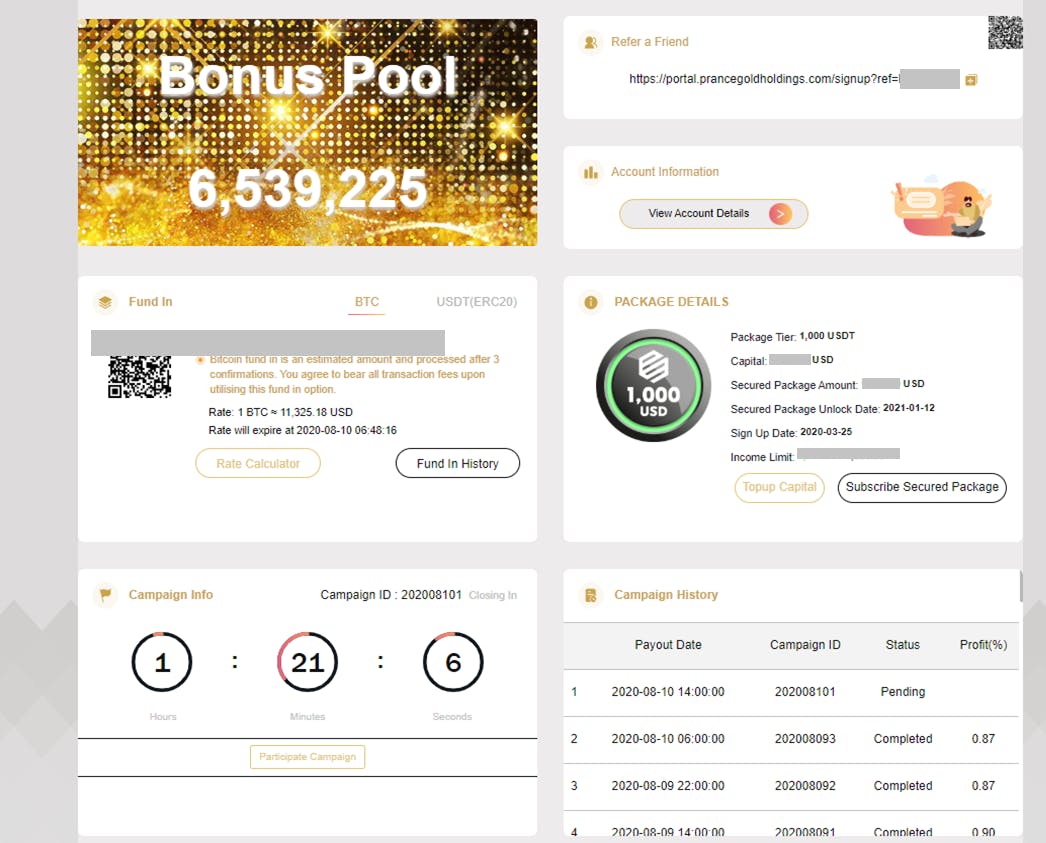Click the Fund In layers icon

tap(105, 302)
